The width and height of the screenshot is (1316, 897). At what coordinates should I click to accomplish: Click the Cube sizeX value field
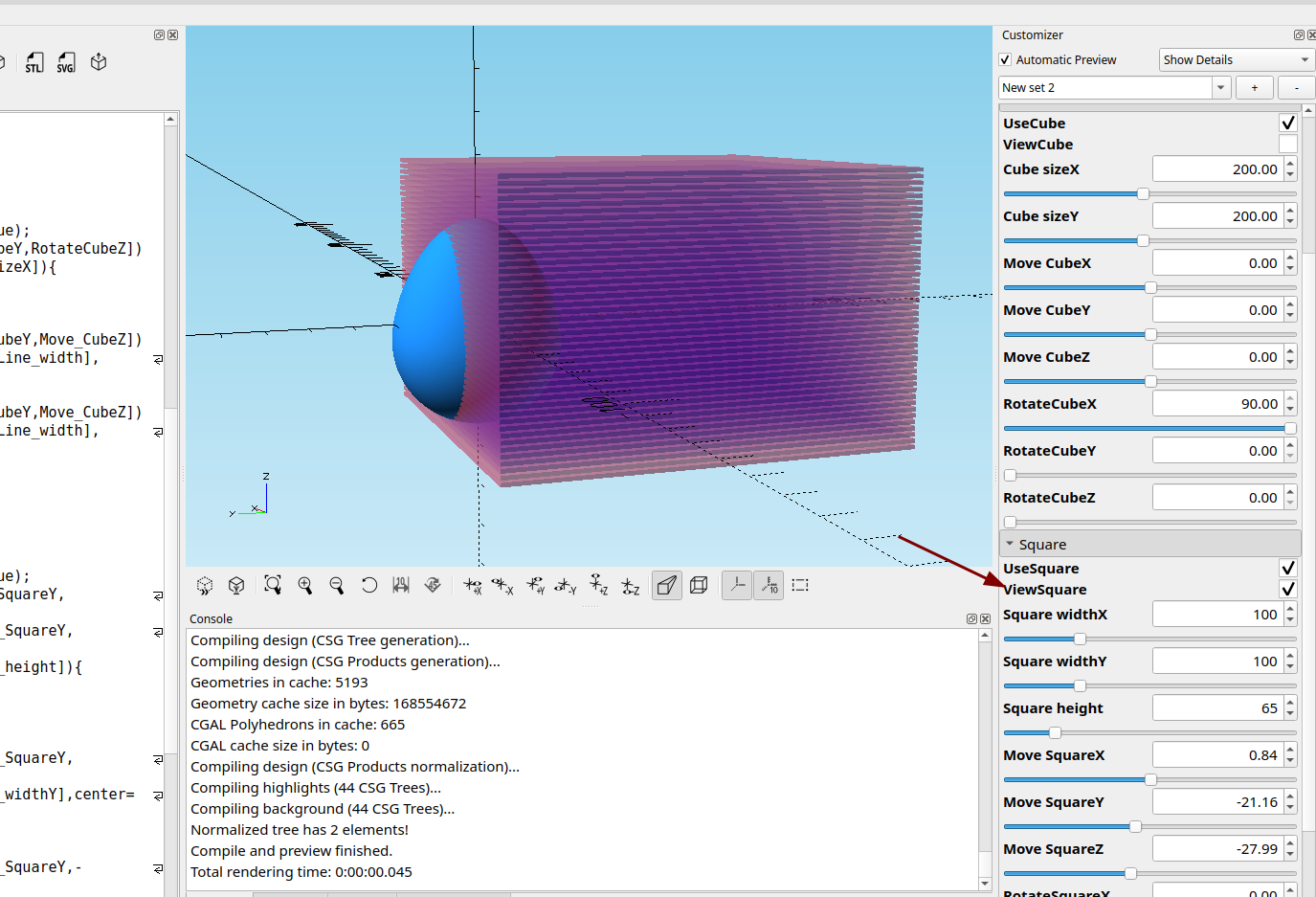[x=1217, y=169]
